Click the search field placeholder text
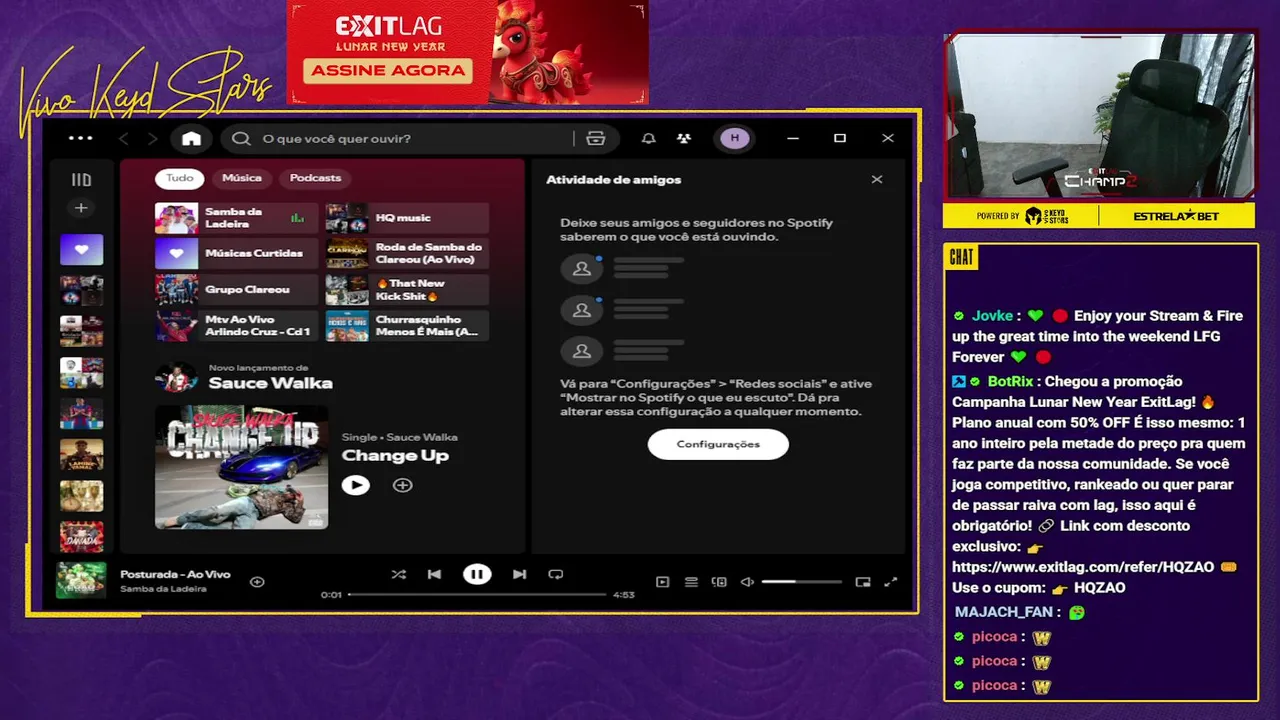 336,139
